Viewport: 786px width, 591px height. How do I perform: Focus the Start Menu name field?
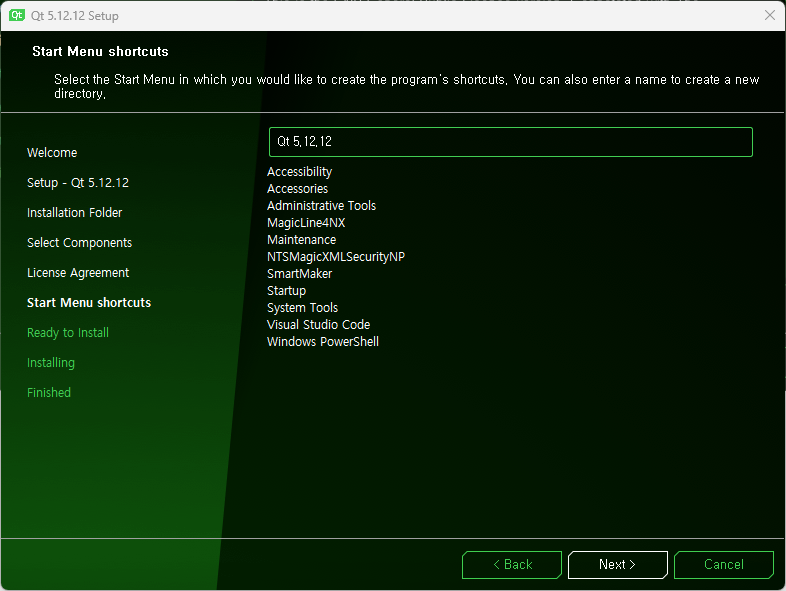click(x=510, y=142)
